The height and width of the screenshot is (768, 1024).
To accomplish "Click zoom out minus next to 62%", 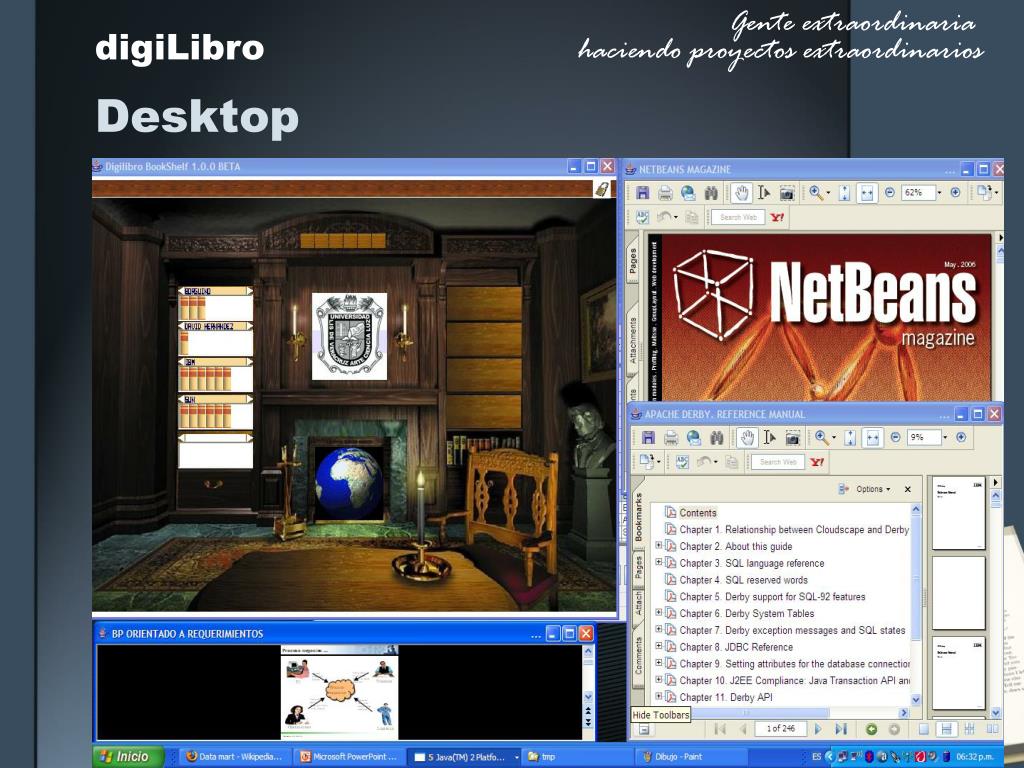I will click(889, 193).
